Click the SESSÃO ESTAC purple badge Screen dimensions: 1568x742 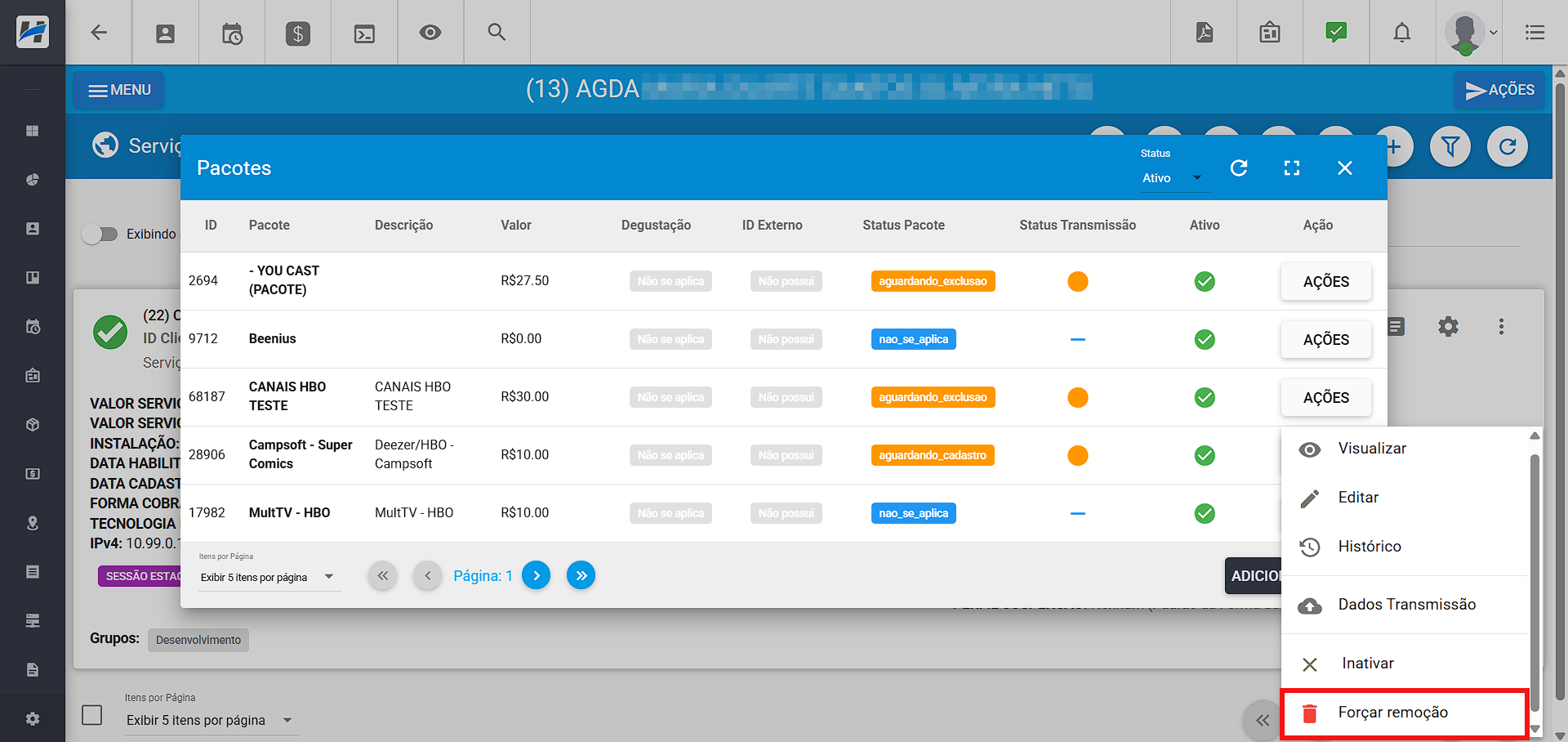[140, 576]
